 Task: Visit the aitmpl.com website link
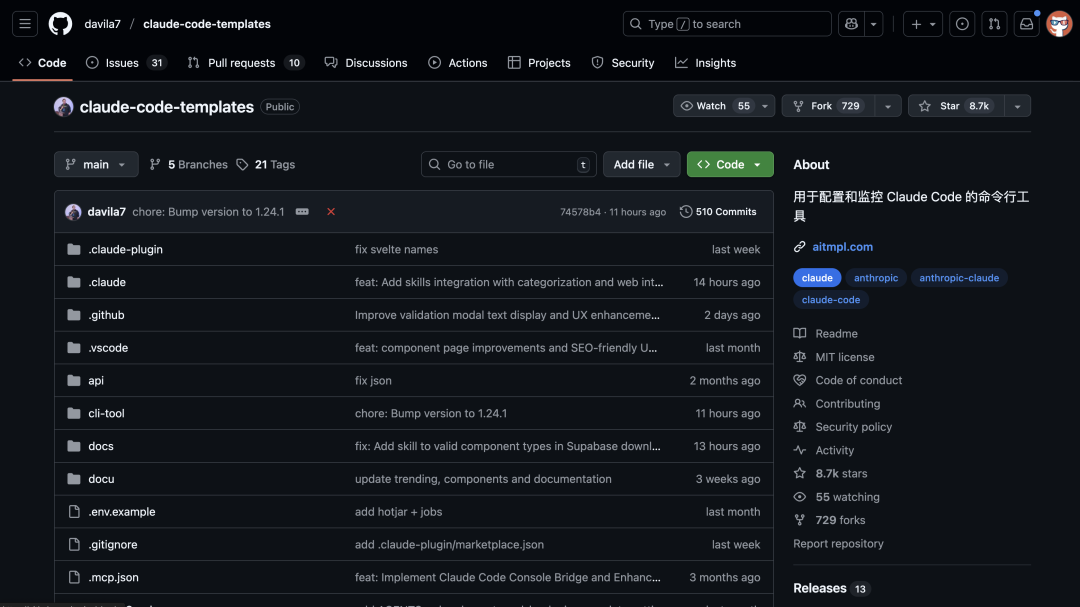843,246
